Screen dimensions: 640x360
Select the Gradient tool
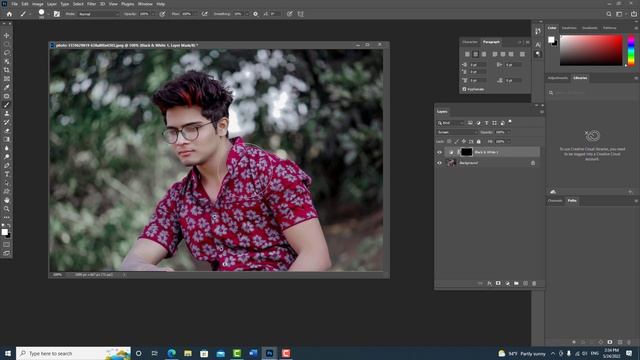click(7, 139)
